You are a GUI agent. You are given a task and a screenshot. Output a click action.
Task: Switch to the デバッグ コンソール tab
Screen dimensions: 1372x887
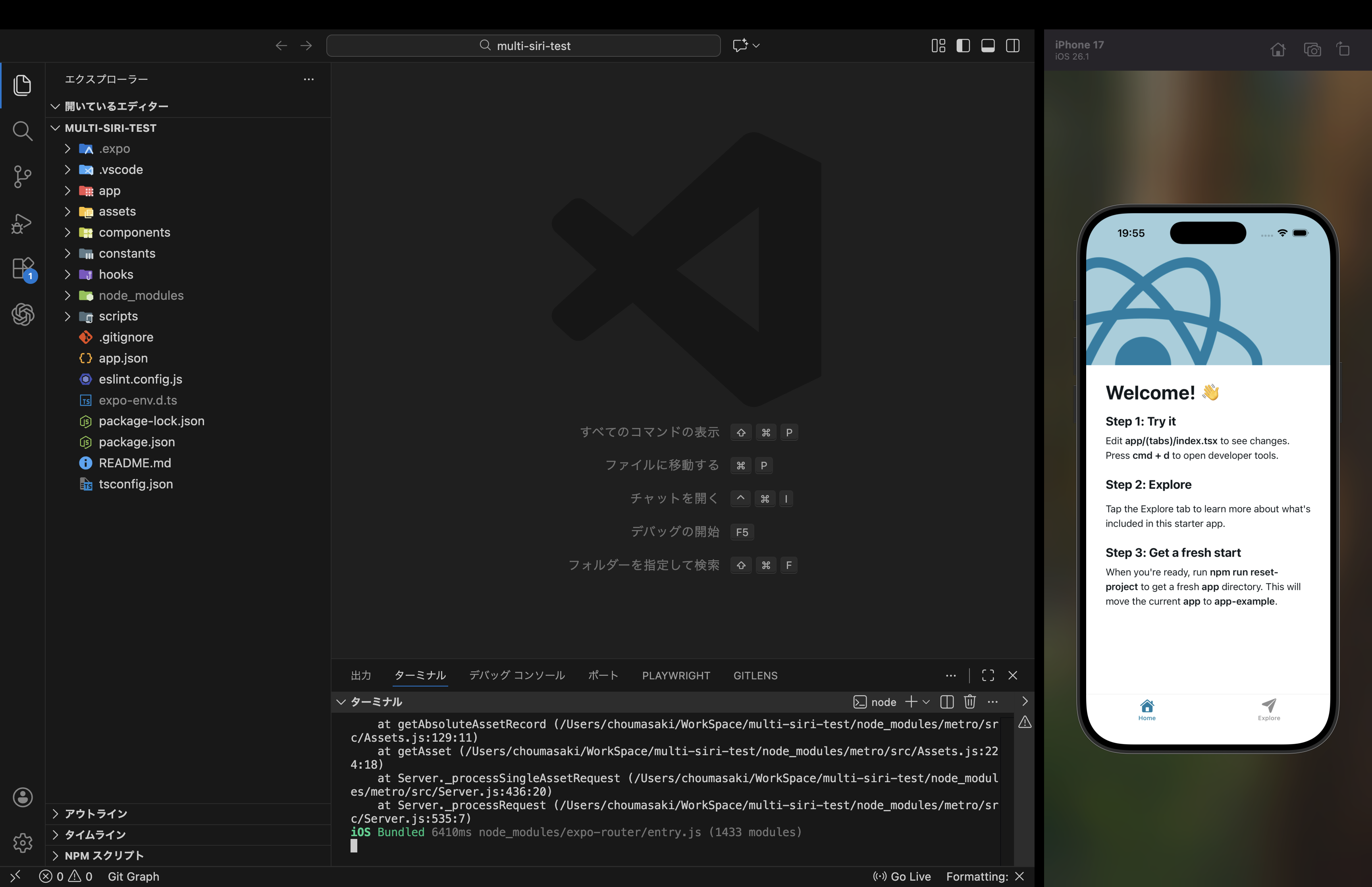click(x=516, y=675)
